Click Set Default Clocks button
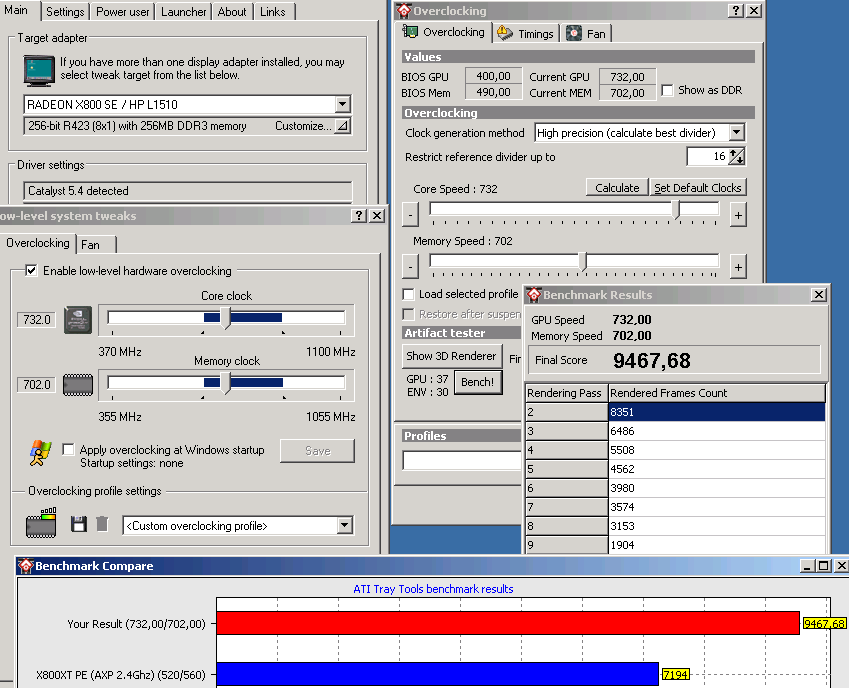 pos(698,188)
